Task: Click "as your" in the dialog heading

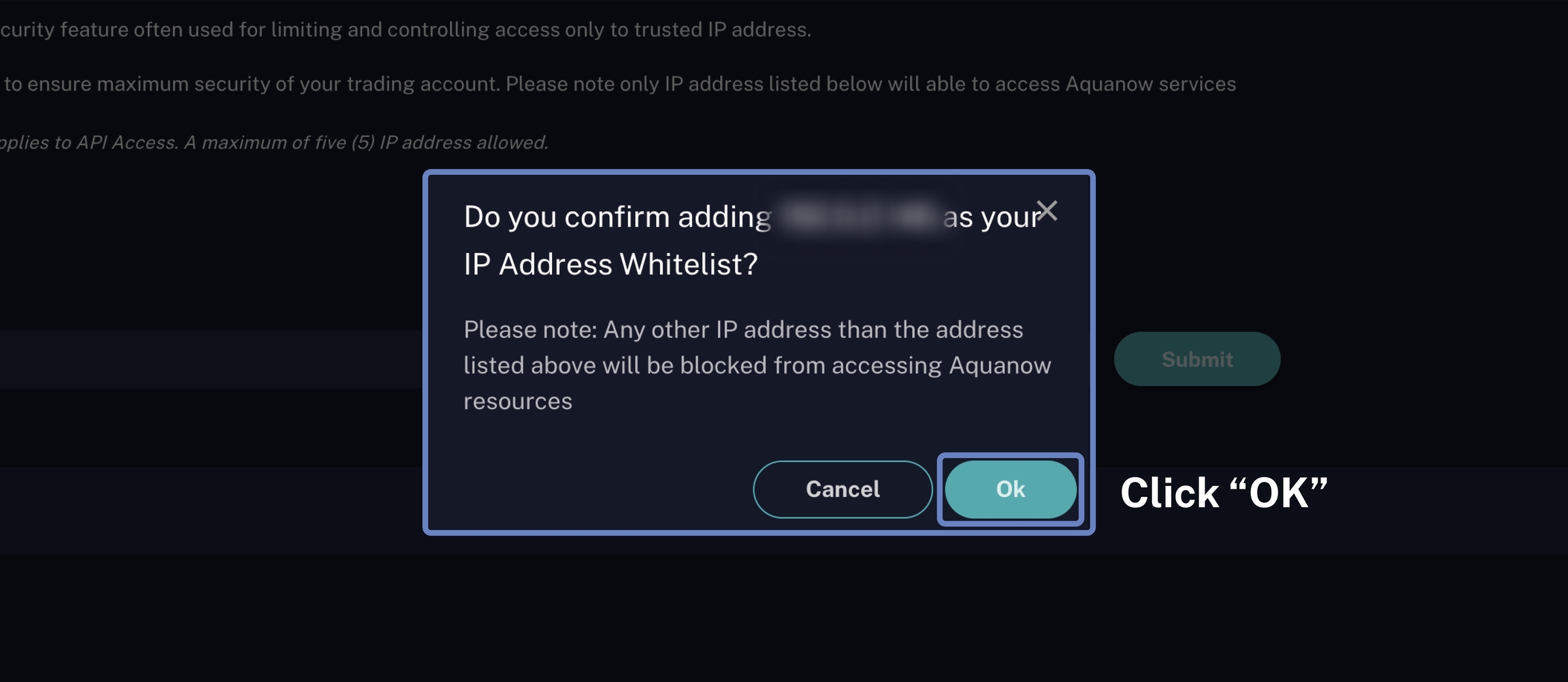Action: click(991, 217)
